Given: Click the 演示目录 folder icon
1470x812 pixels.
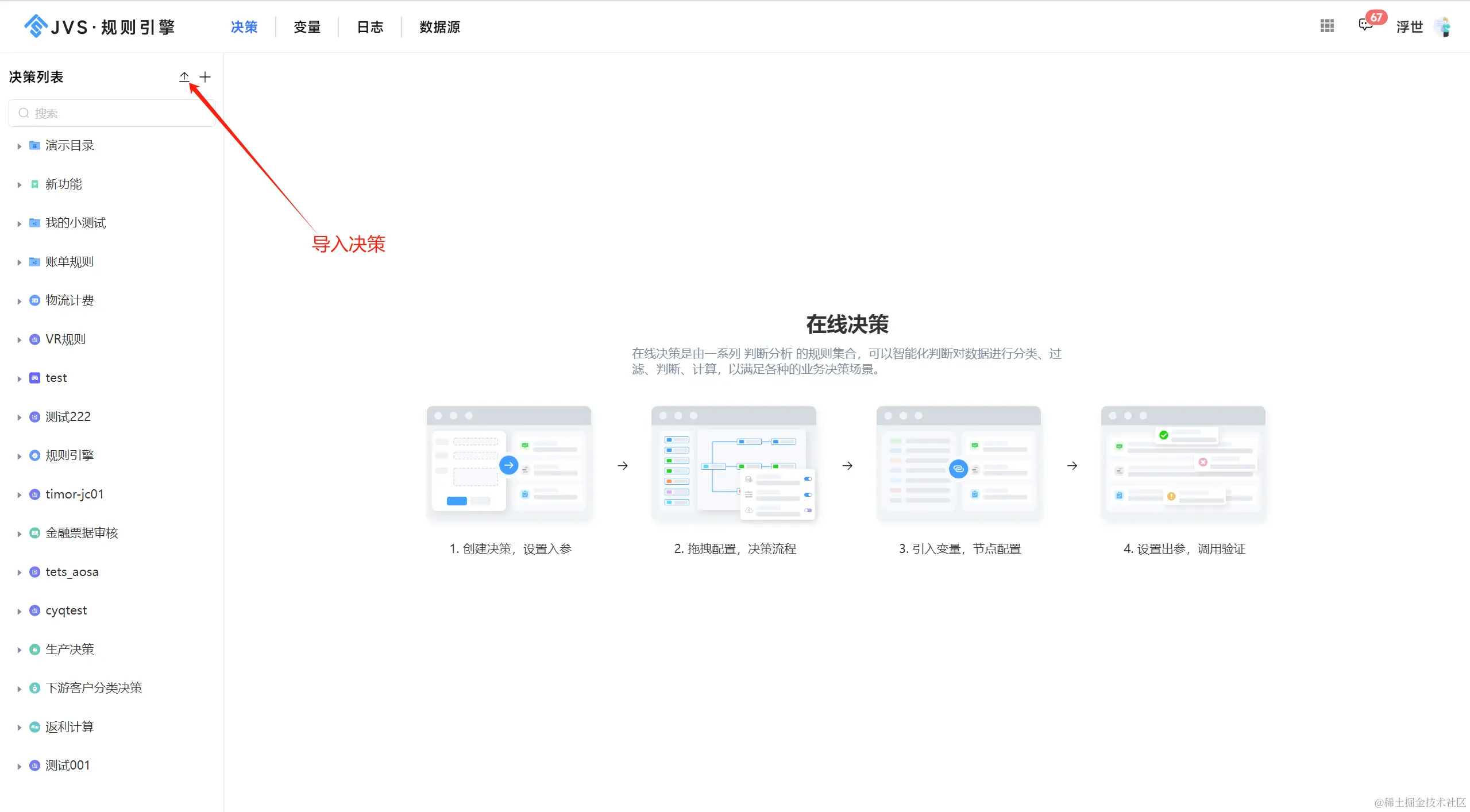Looking at the screenshot, I should 34,145.
